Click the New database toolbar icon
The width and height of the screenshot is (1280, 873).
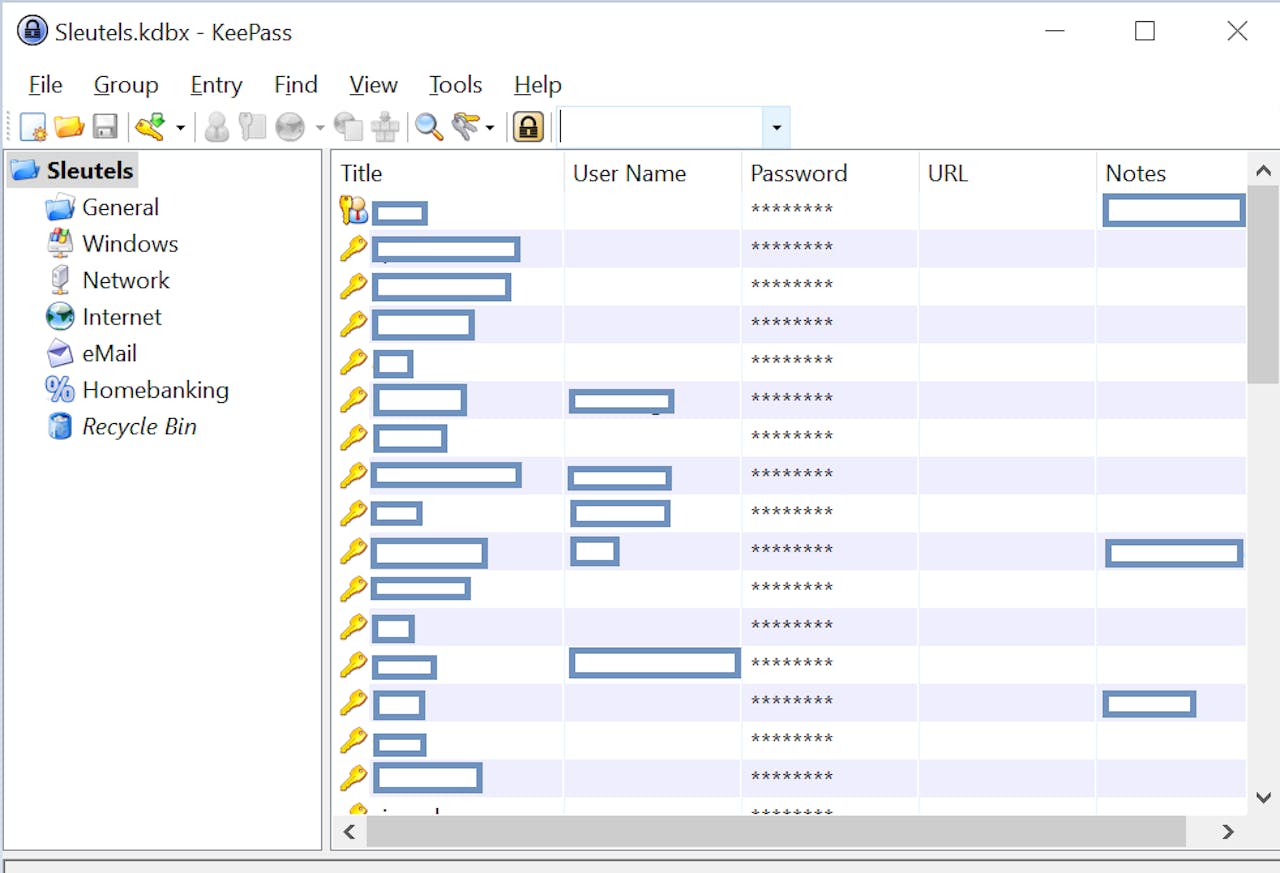coord(33,127)
